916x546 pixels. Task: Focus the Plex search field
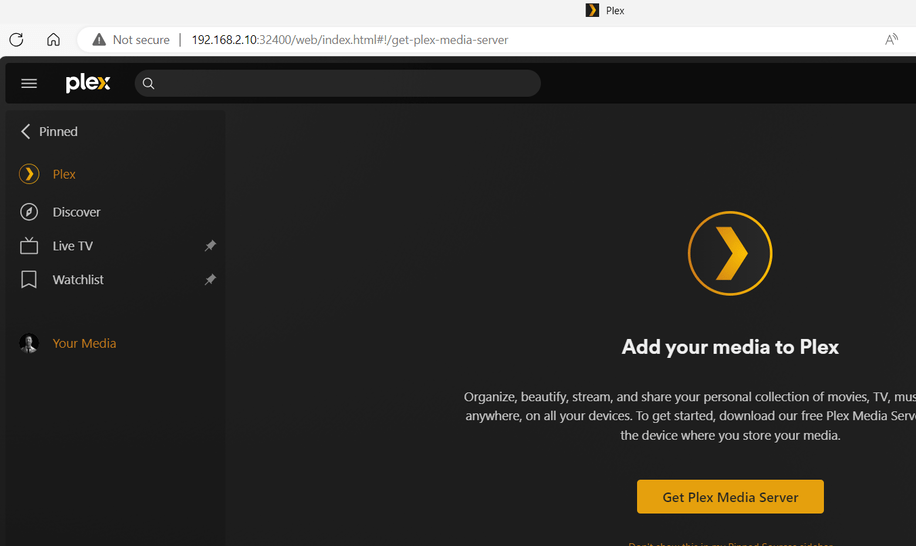[x=338, y=84]
